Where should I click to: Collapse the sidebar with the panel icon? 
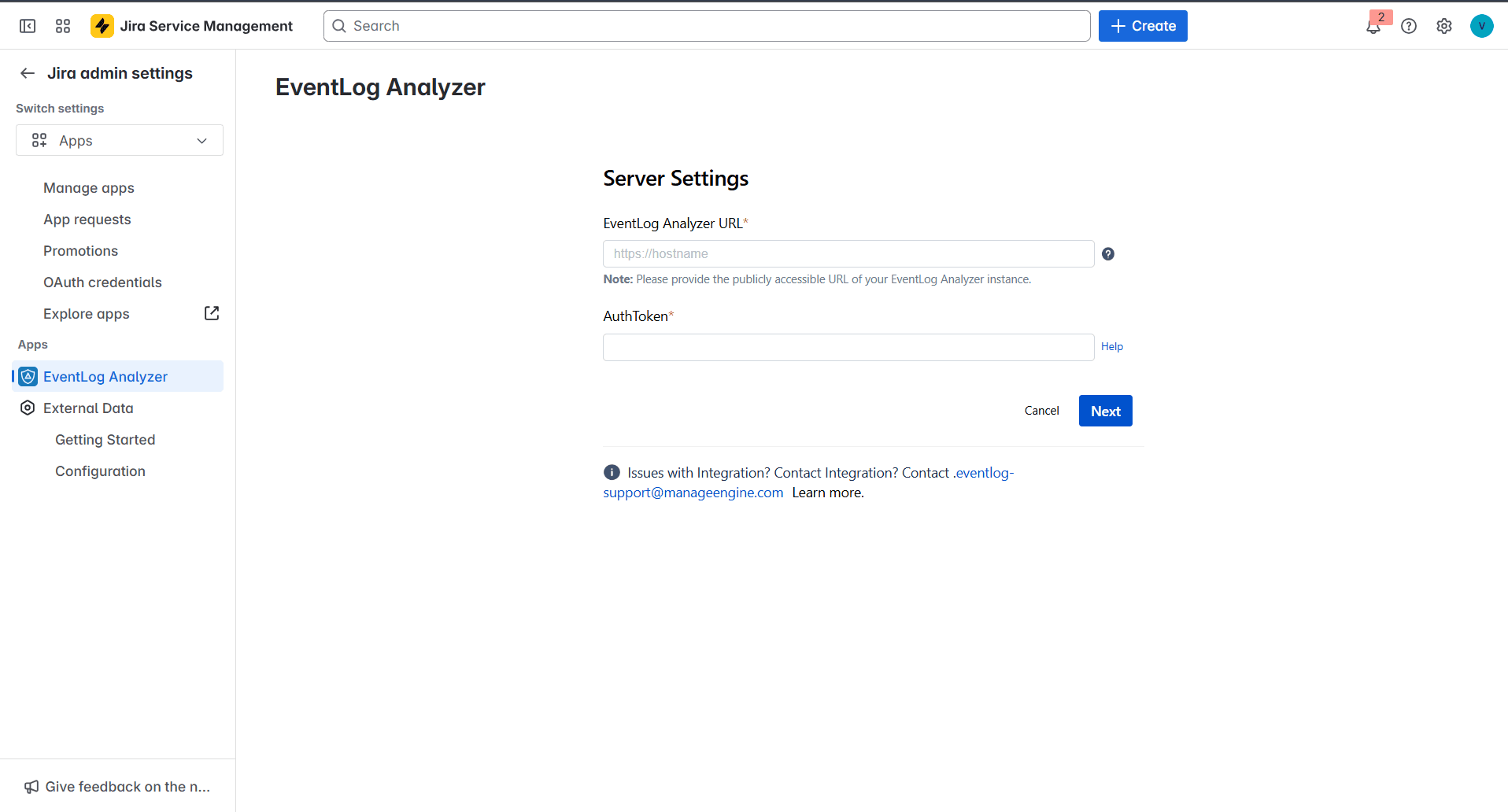pos(28,26)
